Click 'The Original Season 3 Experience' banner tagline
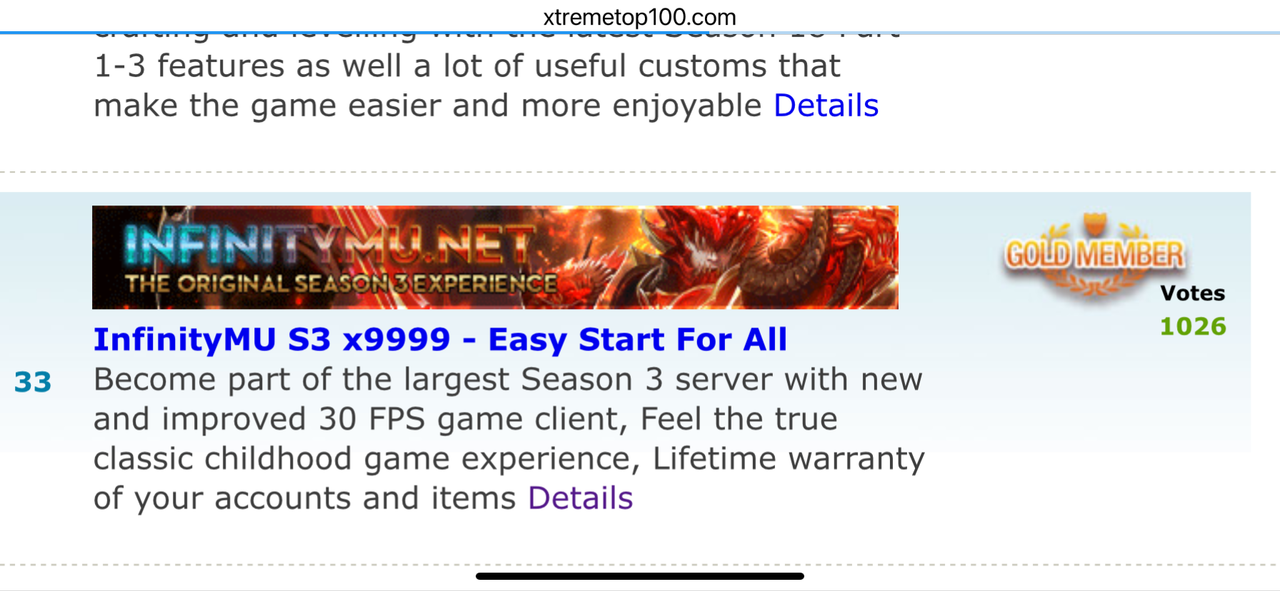Image resolution: width=1280 pixels, height=591 pixels. (341, 284)
